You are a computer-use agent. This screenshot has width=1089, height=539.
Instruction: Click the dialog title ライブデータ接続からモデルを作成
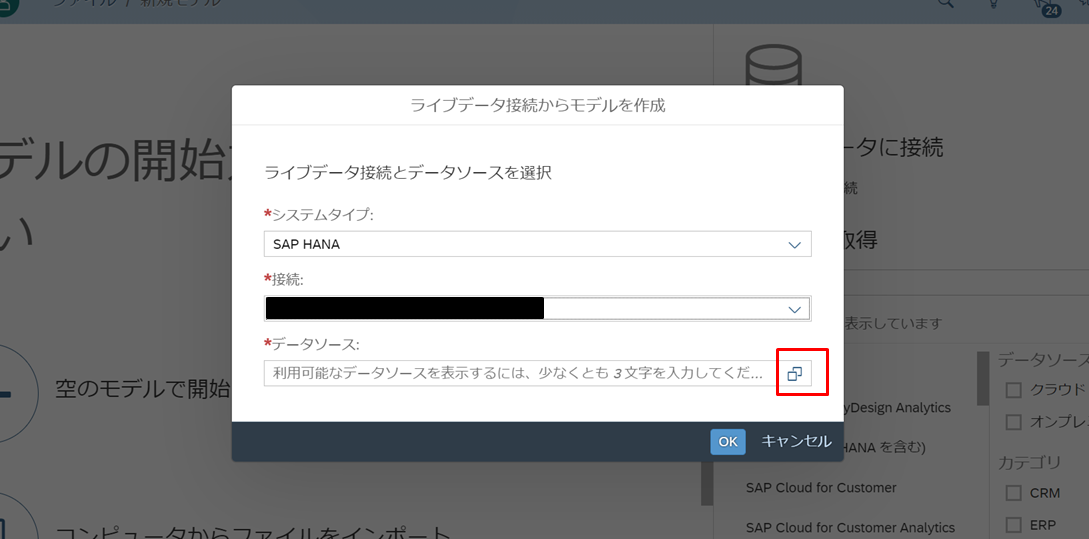point(538,106)
